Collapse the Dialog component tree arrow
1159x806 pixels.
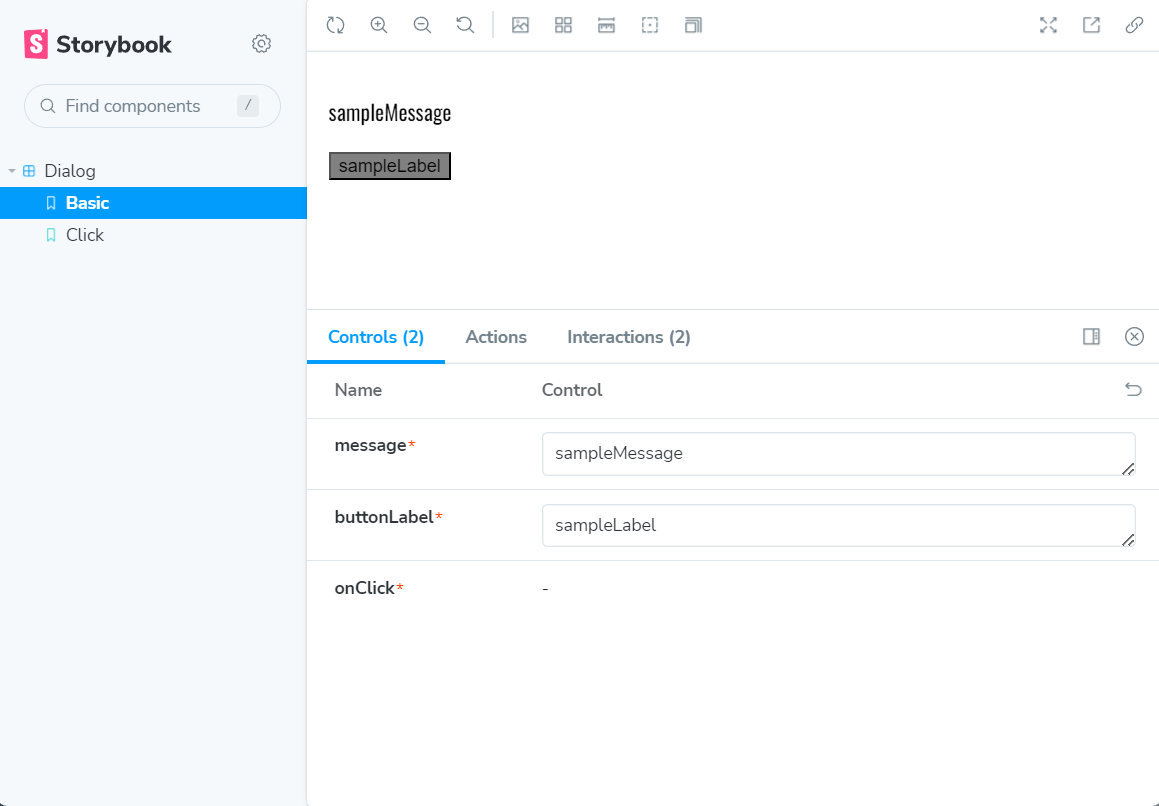tap(12, 171)
